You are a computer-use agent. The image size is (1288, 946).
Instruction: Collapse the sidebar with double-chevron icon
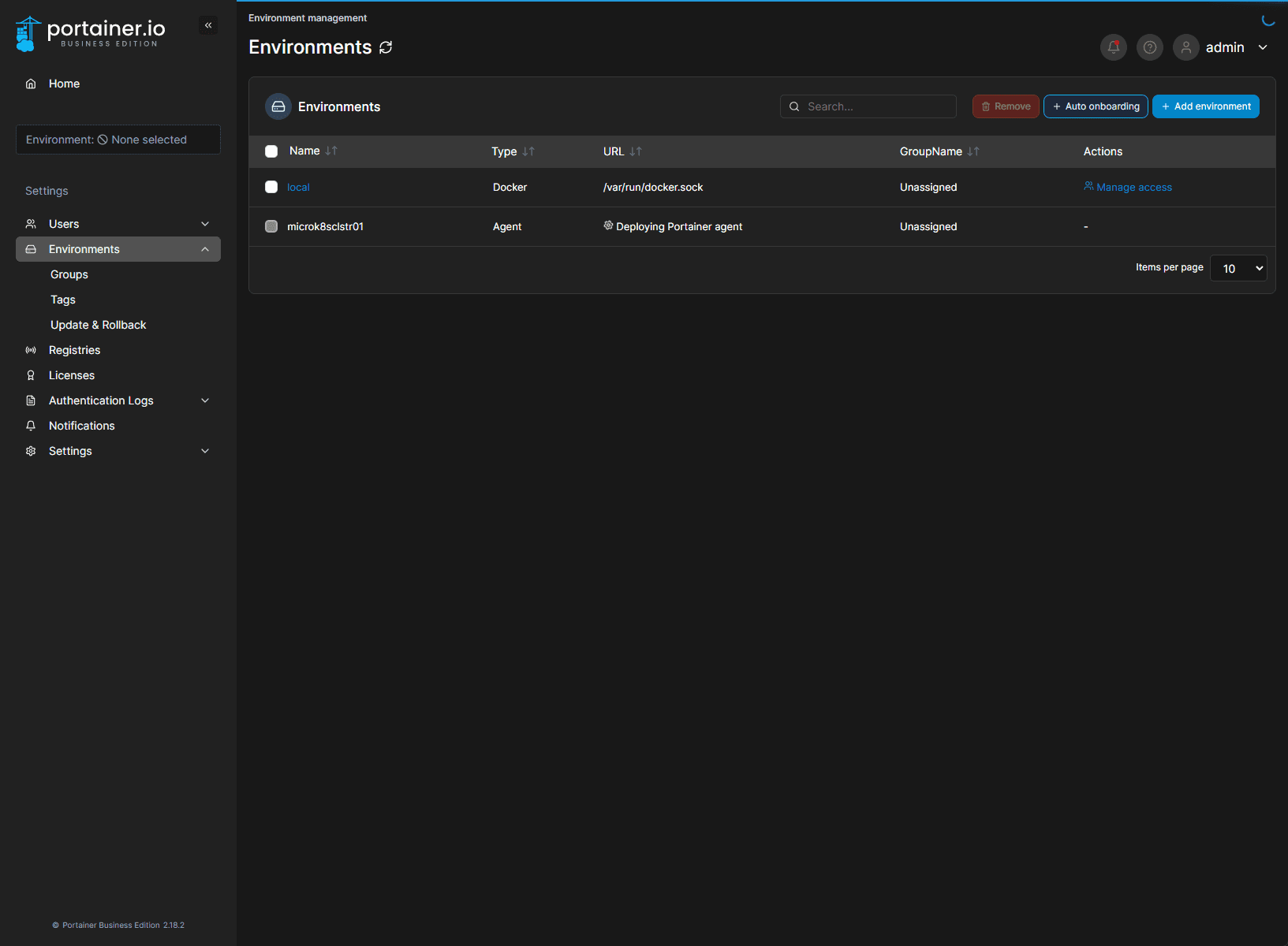click(208, 25)
